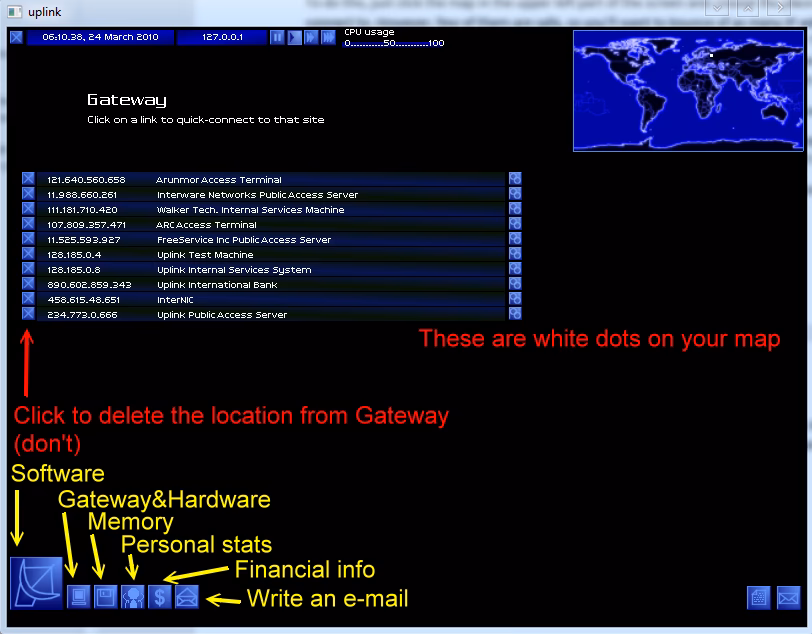Set game speed to fast forward
Screen dimensions: 812x634
311,37
